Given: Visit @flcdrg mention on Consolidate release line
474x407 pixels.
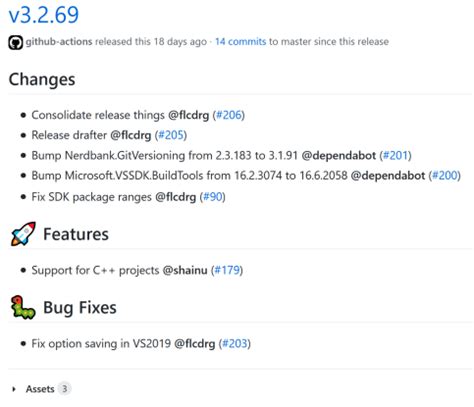Looking at the screenshot, I should pyautogui.click(x=188, y=115).
